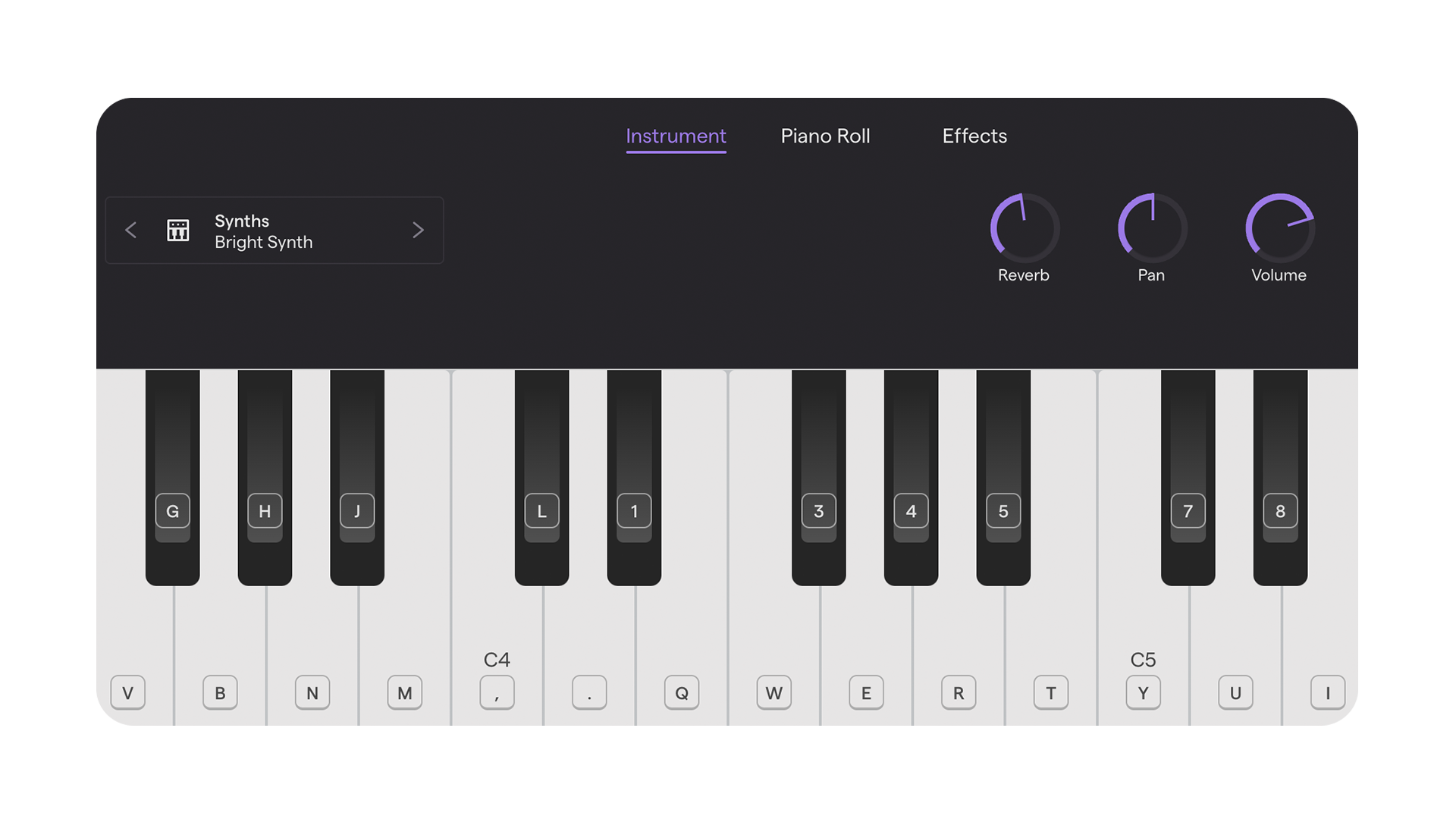This screenshot has width=1456, height=819.
Task: Press black key labeled L
Action: [x=540, y=512]
